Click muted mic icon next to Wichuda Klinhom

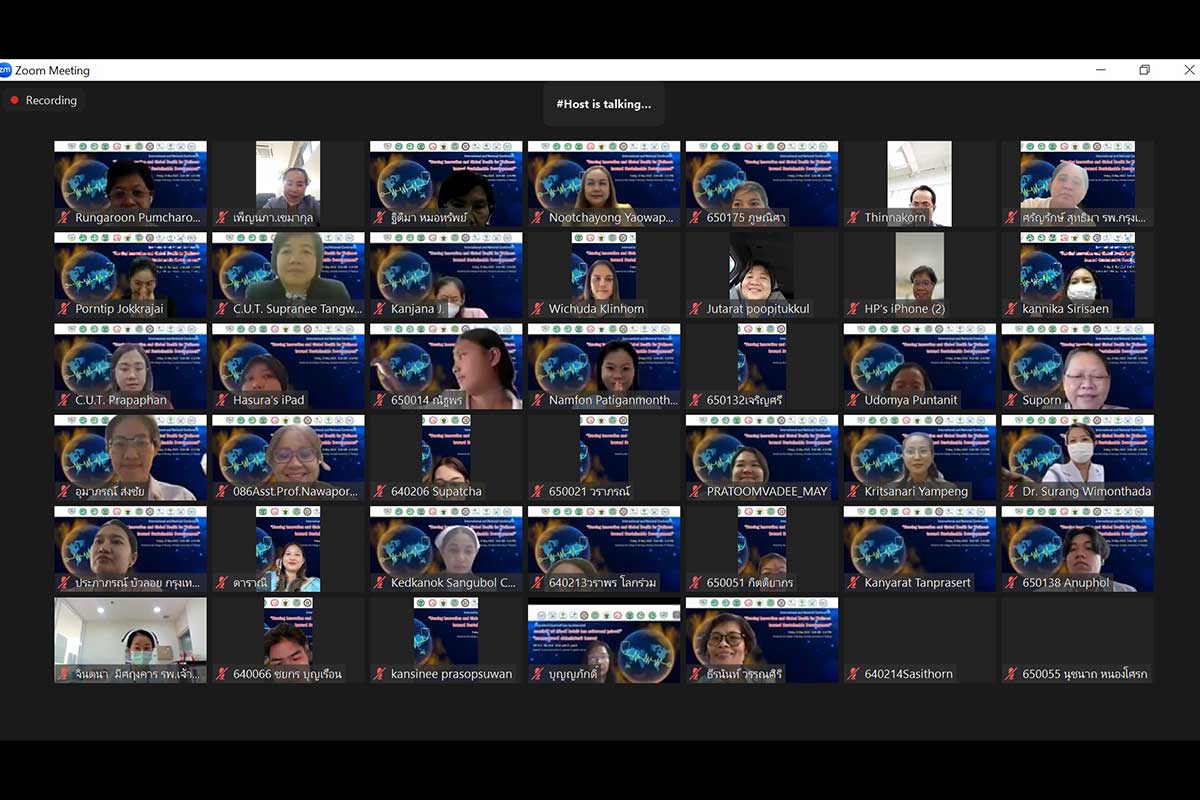(x=538, y=309)
